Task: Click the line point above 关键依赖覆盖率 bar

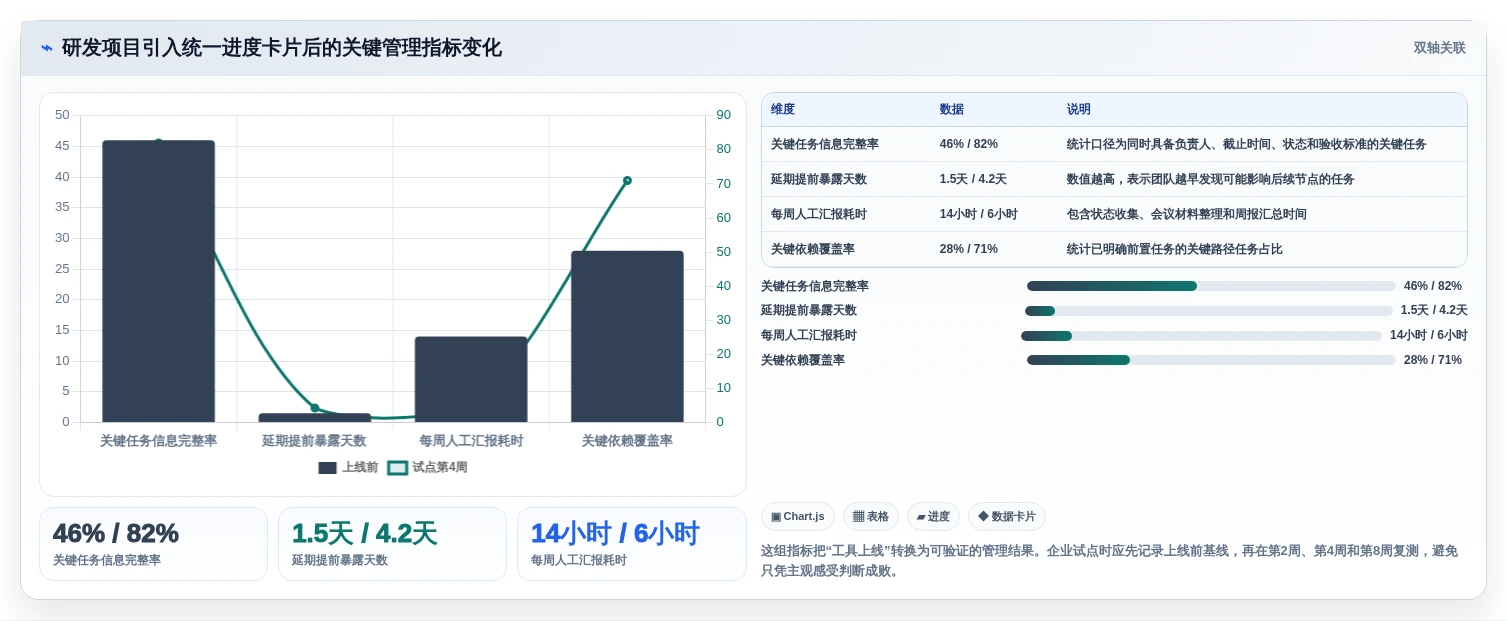Action: pos(627,180)
